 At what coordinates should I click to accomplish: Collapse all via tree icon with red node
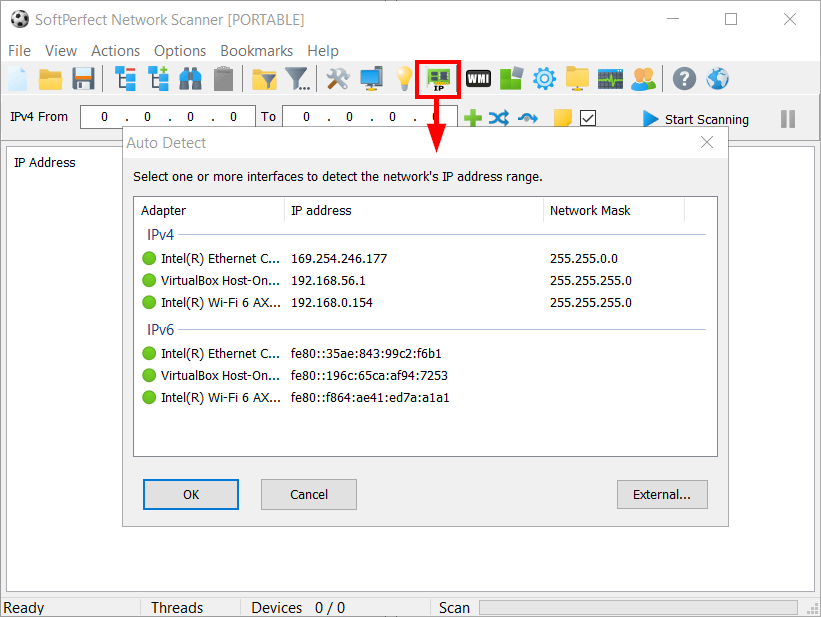click(125, 79)
